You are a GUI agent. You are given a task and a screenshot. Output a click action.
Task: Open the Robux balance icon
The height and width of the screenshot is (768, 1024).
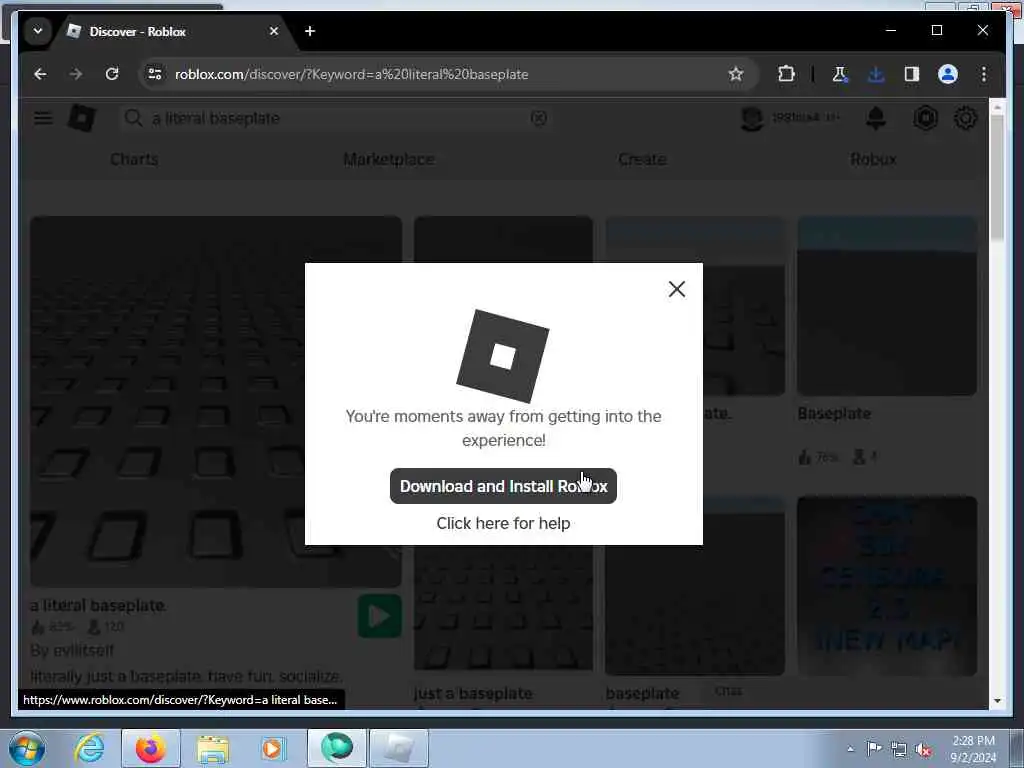click(925, 118)
